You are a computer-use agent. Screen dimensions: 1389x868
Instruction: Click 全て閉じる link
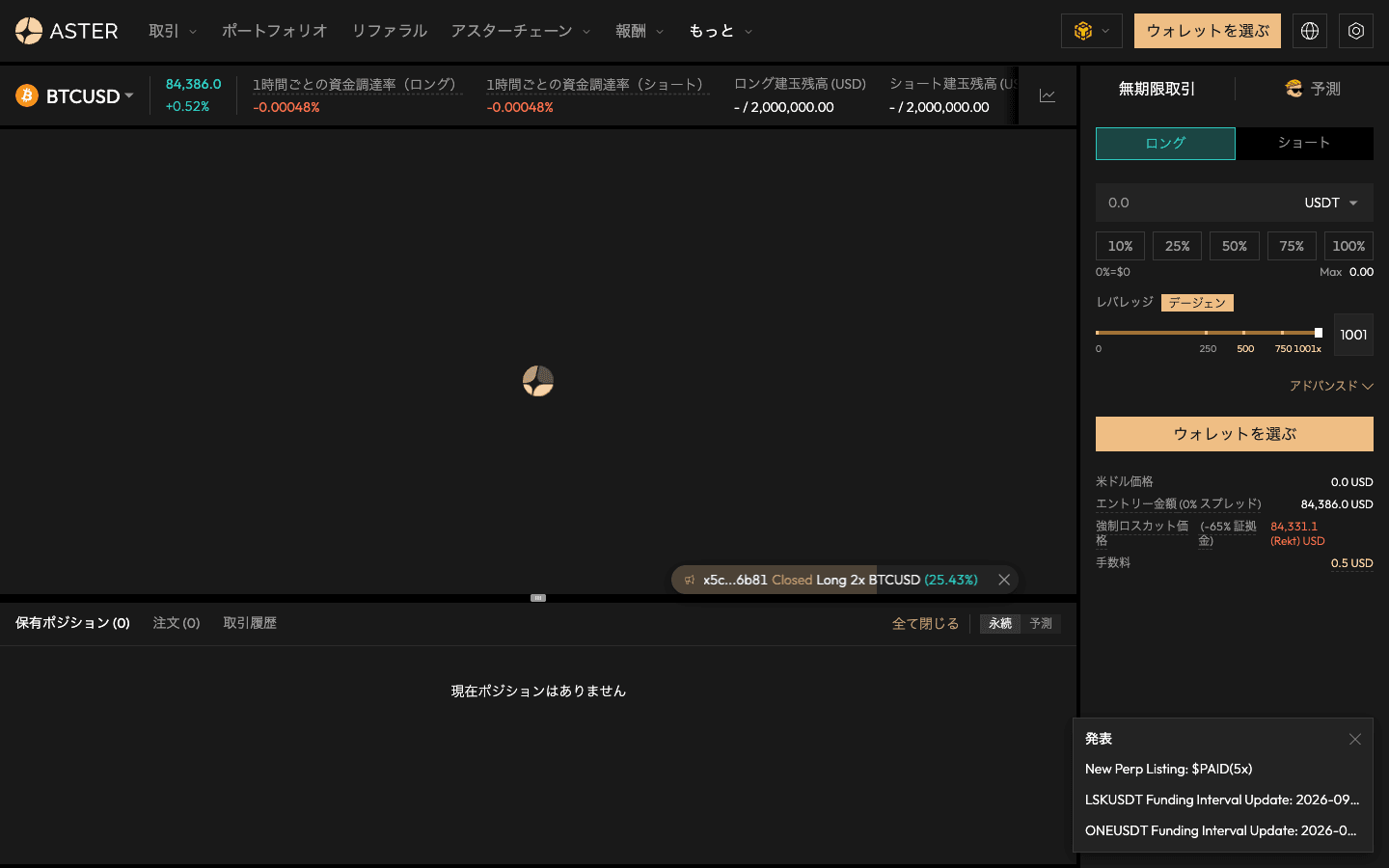tap(925, 624)
